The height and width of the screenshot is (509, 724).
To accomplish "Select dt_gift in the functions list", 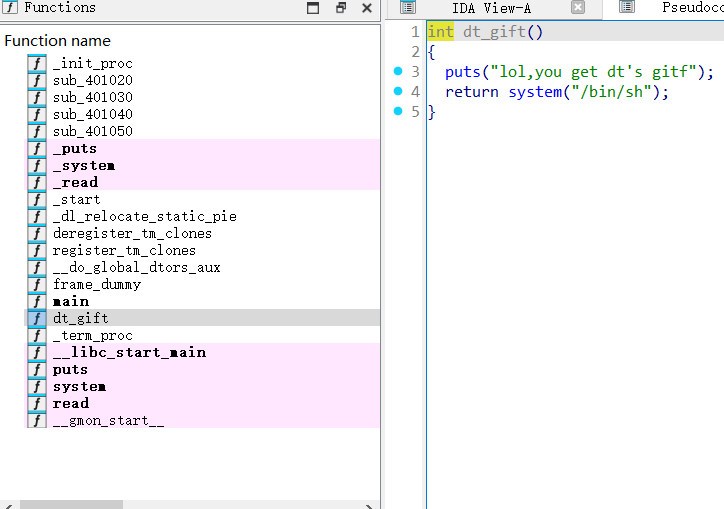I will point(81,319).
